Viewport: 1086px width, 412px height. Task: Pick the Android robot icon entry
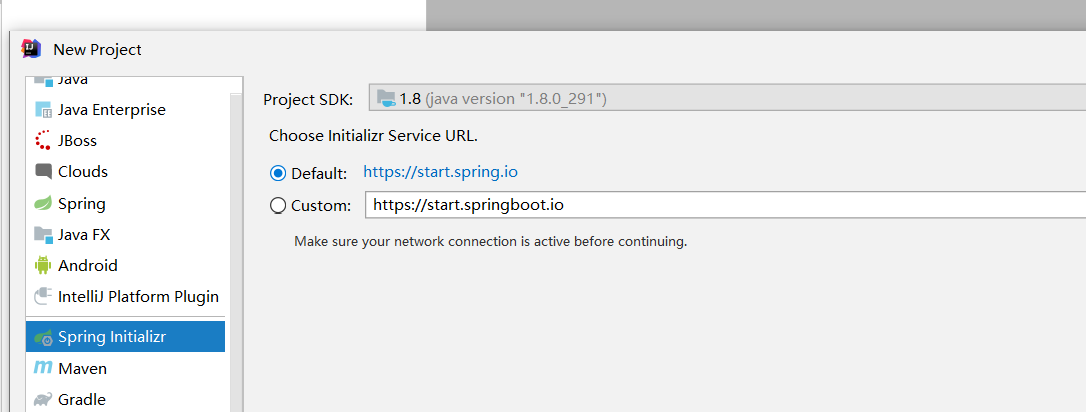[43, 265]
